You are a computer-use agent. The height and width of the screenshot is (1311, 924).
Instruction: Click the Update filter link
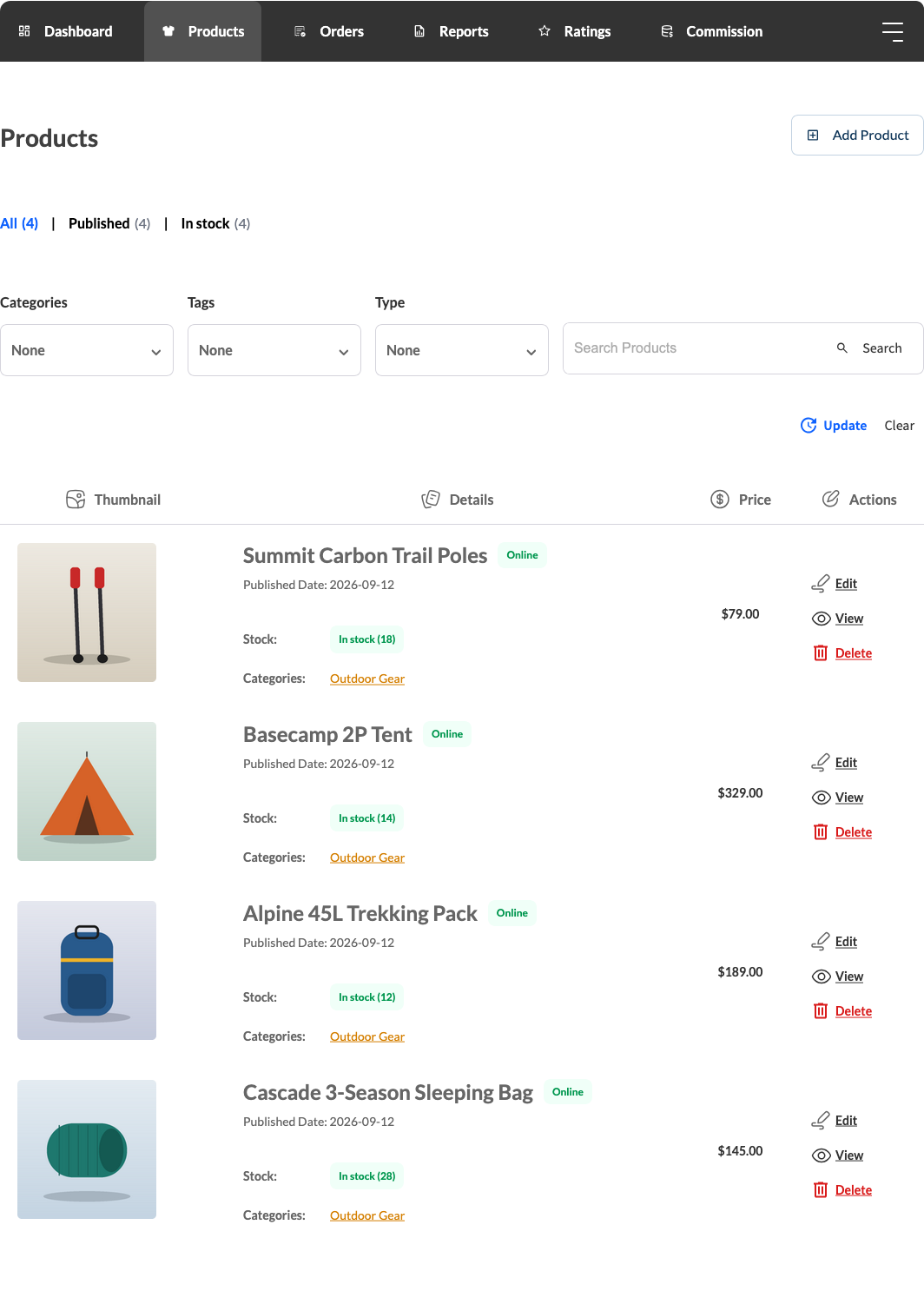834,425
